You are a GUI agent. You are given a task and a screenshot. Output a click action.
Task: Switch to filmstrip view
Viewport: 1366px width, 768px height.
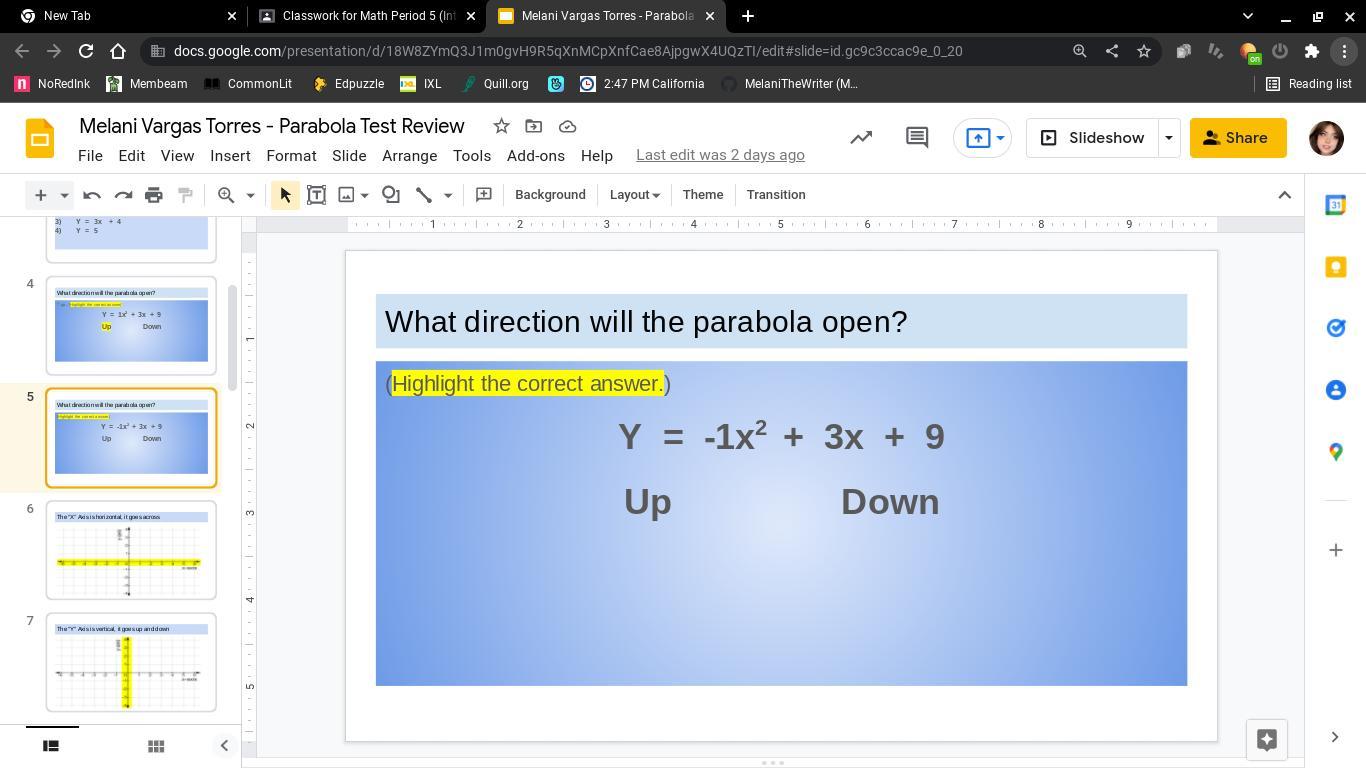tap(51, 746)
